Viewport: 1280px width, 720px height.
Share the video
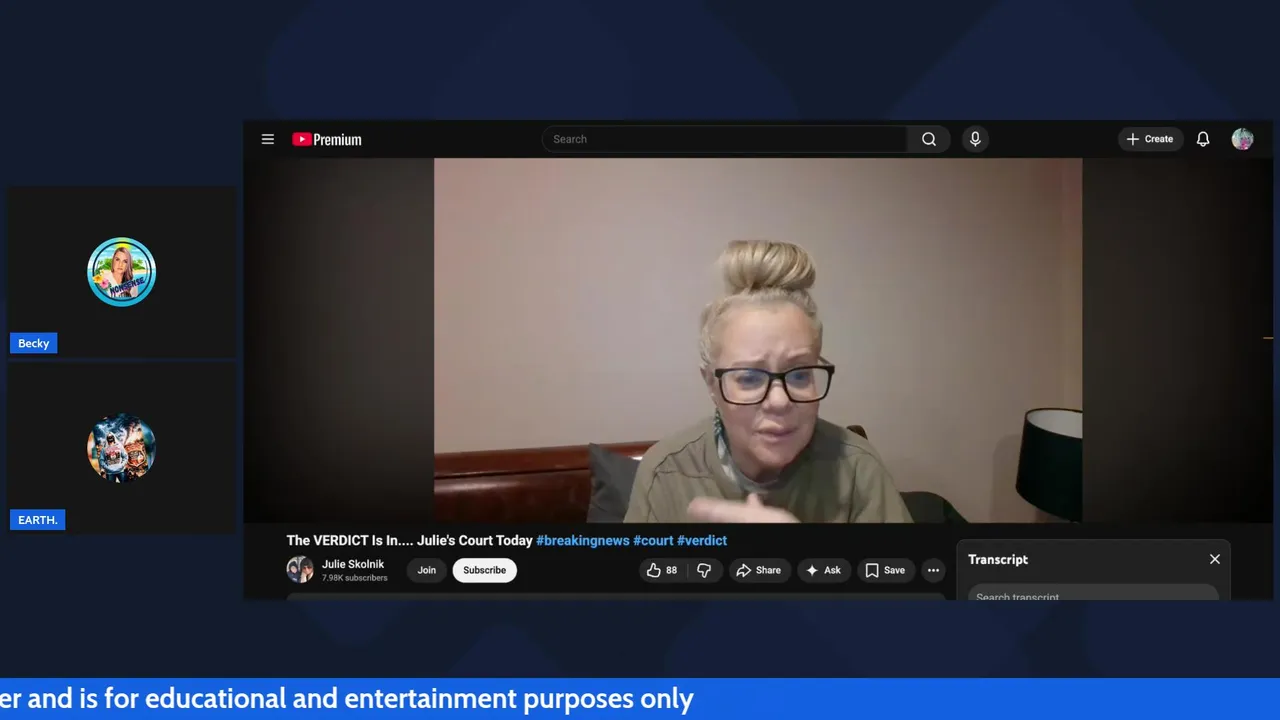pyautogui.click(x=759, y=570)
